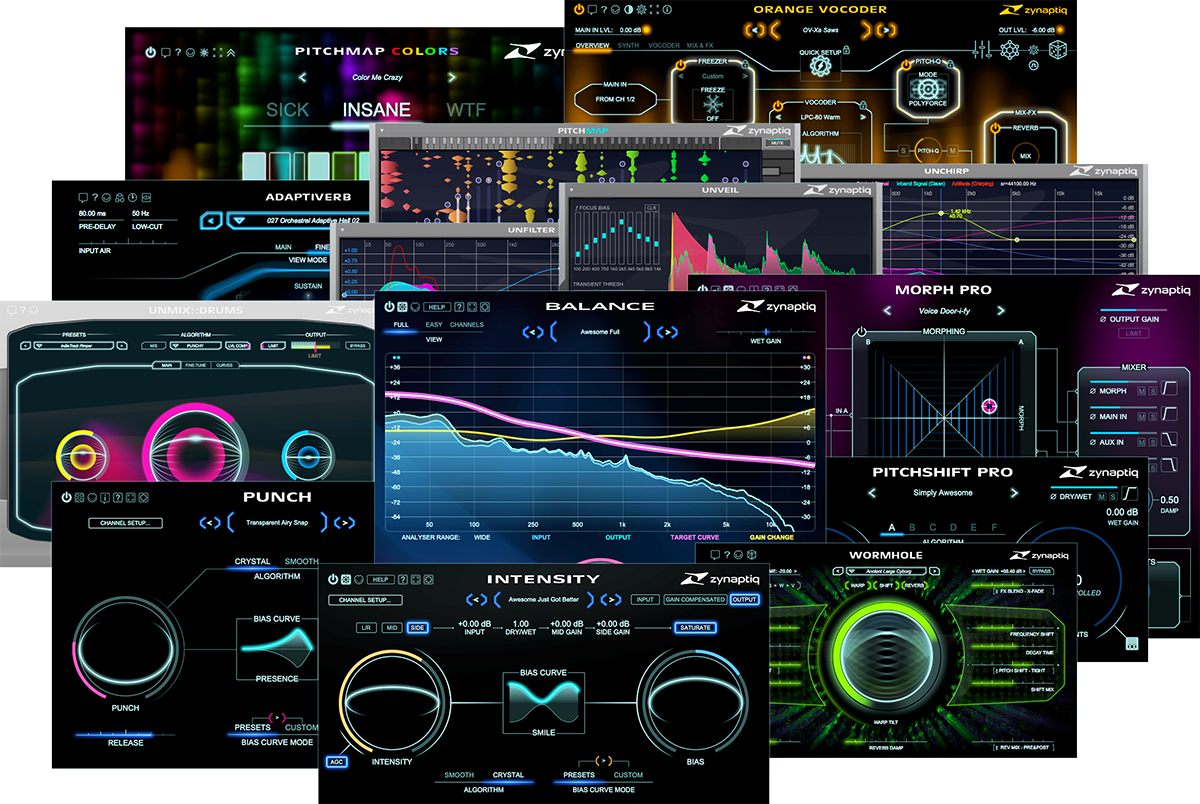Click the HELP button in Balance
Image resolution: width=1200 pixels, height=804 pixels.
(436, 307)
